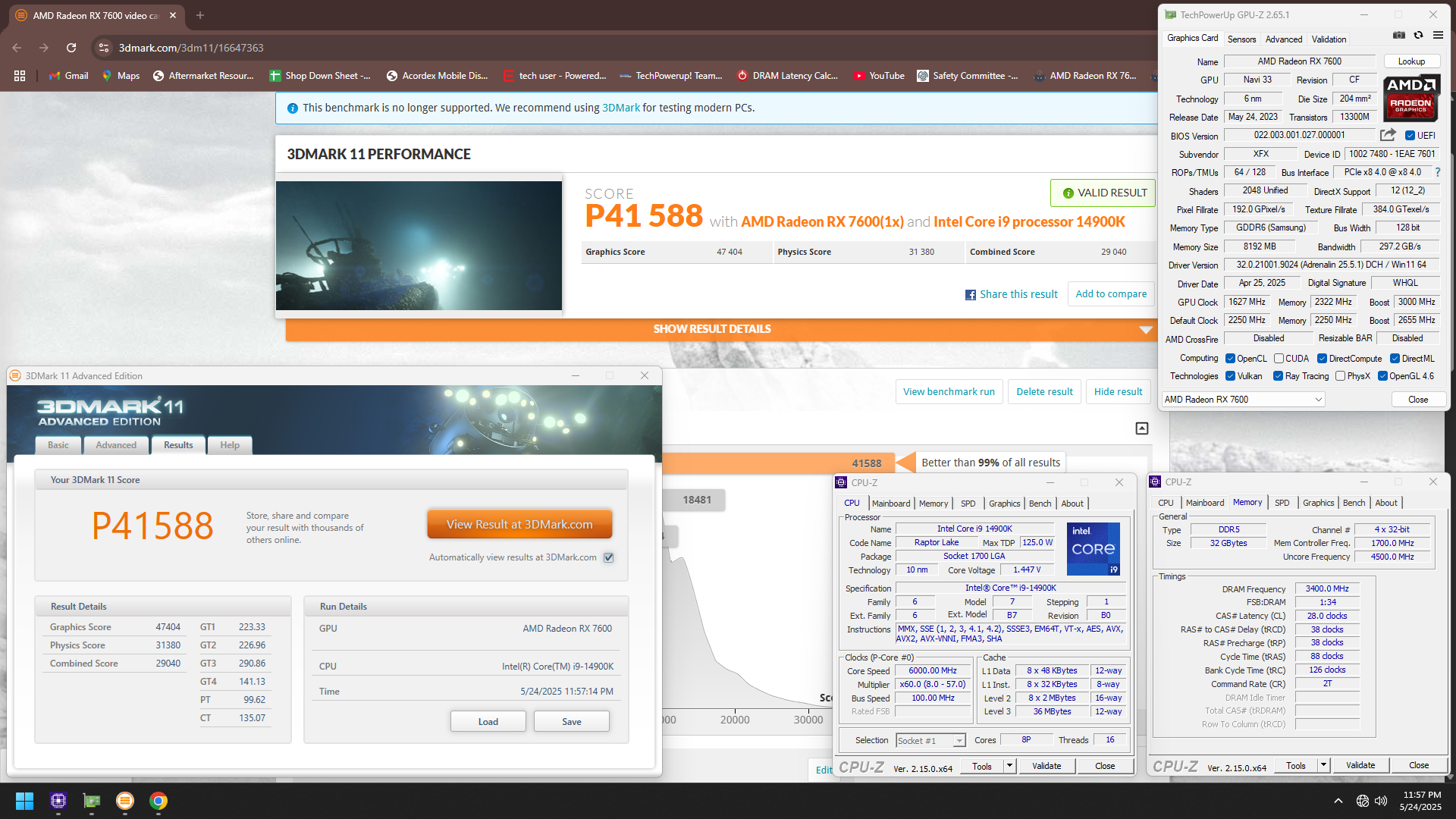Toggle the DirectCompute checkbox
The width and height of the screenshot is (1456, 819).
click(x=1322, y=359)
